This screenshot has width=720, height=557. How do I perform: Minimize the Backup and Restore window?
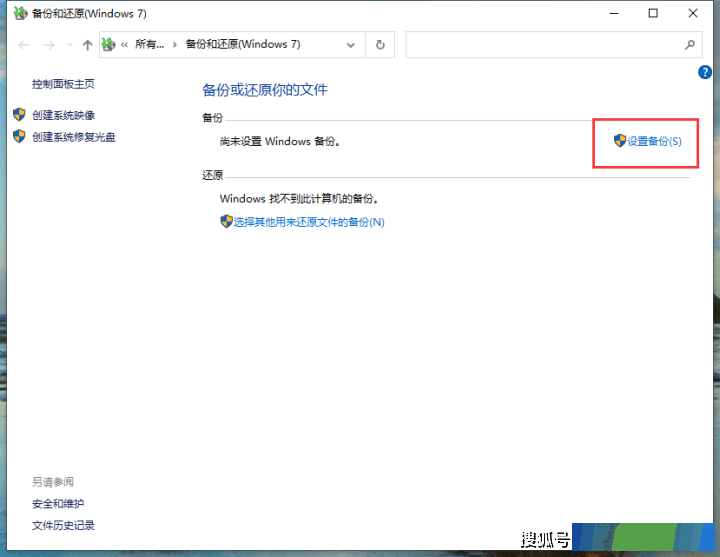(x=614, y=14)
